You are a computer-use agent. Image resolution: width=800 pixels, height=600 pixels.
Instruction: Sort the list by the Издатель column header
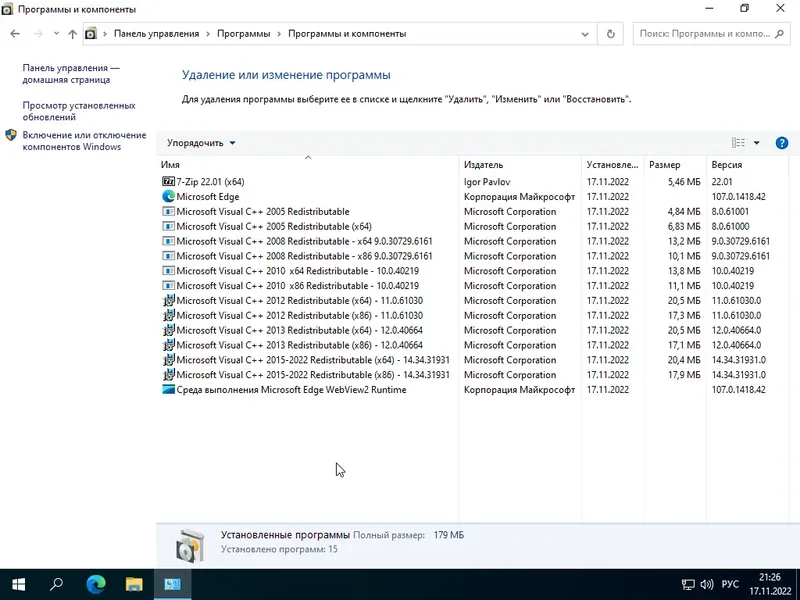click(520, 164)
